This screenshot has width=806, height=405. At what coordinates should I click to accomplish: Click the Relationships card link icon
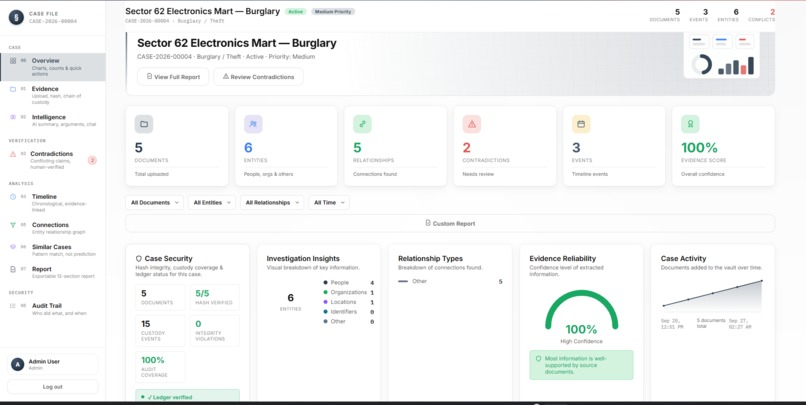coord(362,124)
